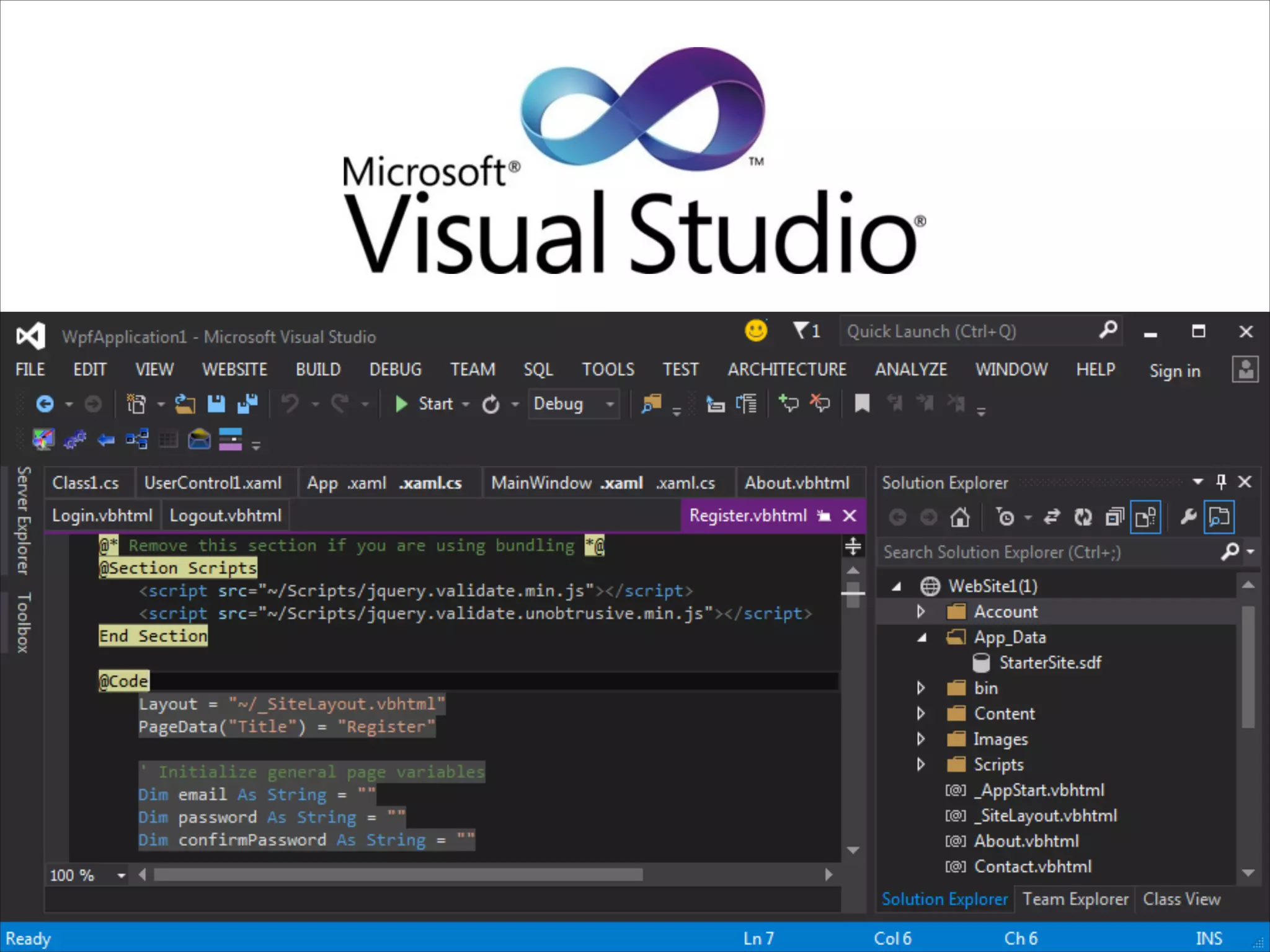The width and height of the screenshot is (1270, 952).
Task: Click the Home icon in Solution Explorer
Action: (960, 517)
